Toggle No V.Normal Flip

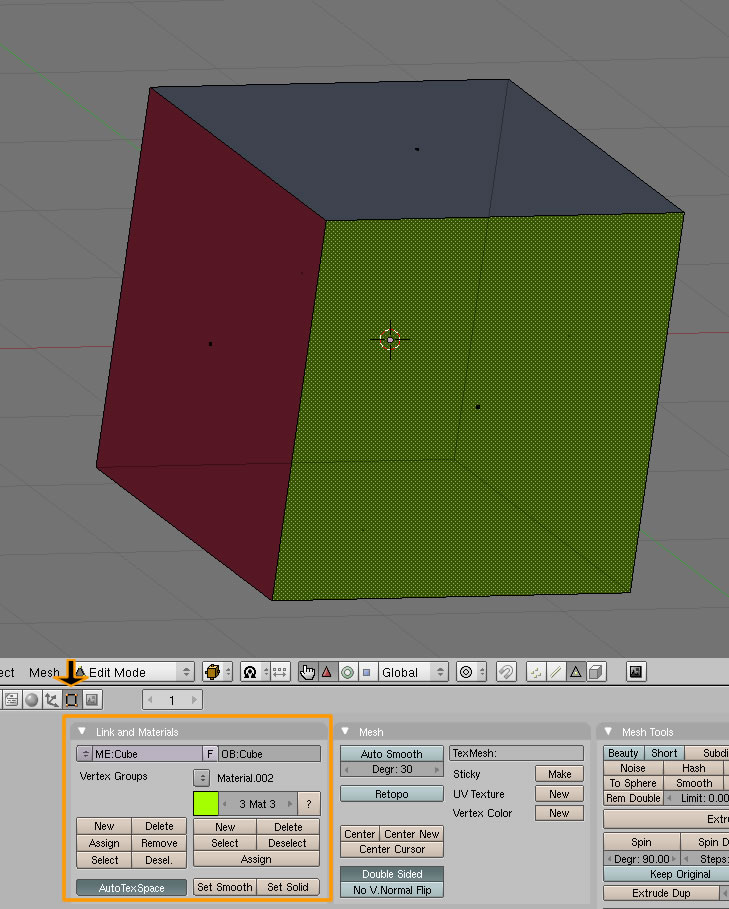point(392,890)
